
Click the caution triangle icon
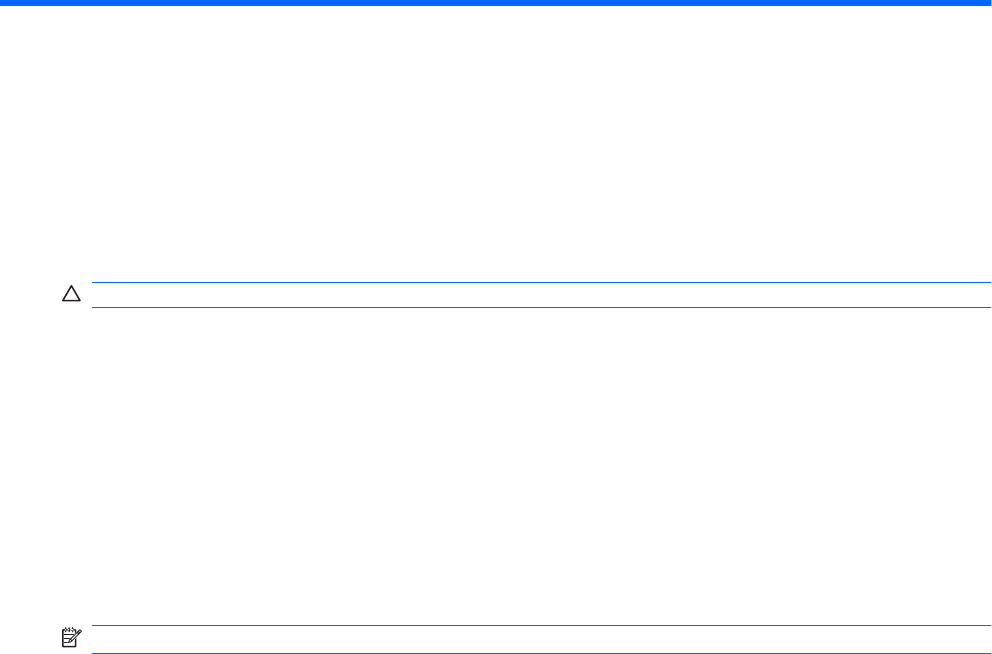coord(70,295)
